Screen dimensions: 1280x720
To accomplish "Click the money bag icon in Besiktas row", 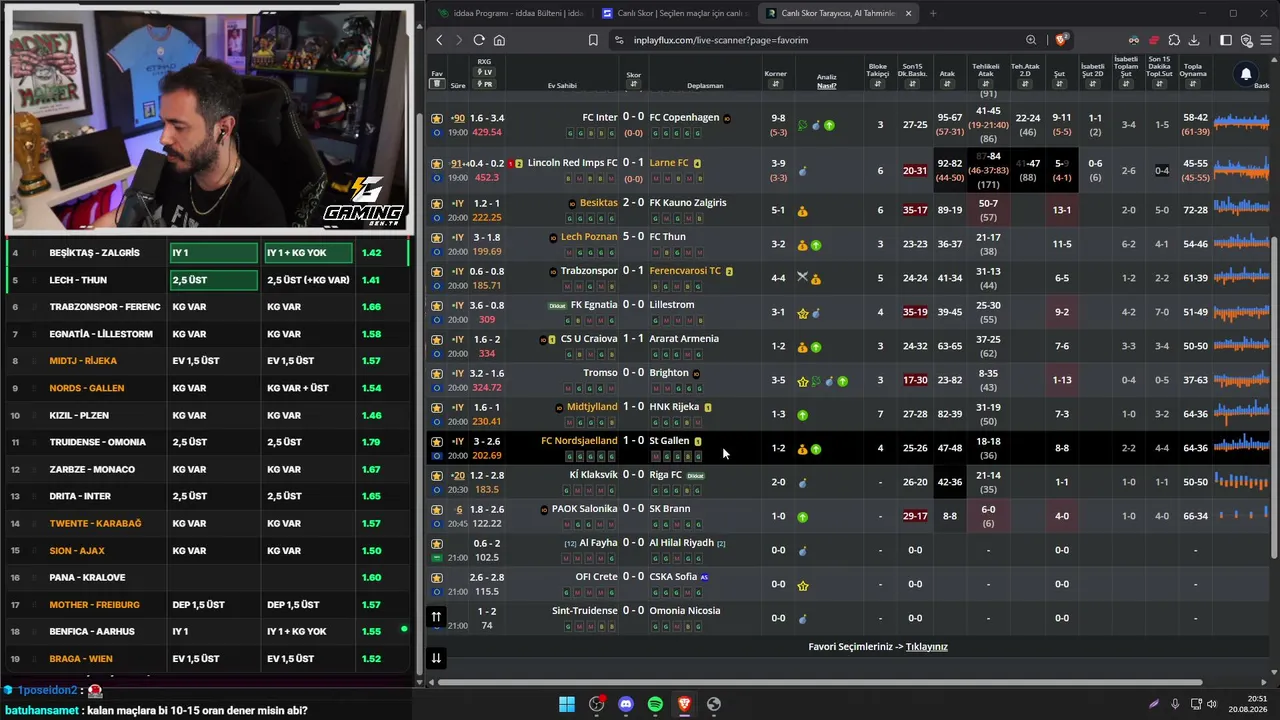I will 802,212.
